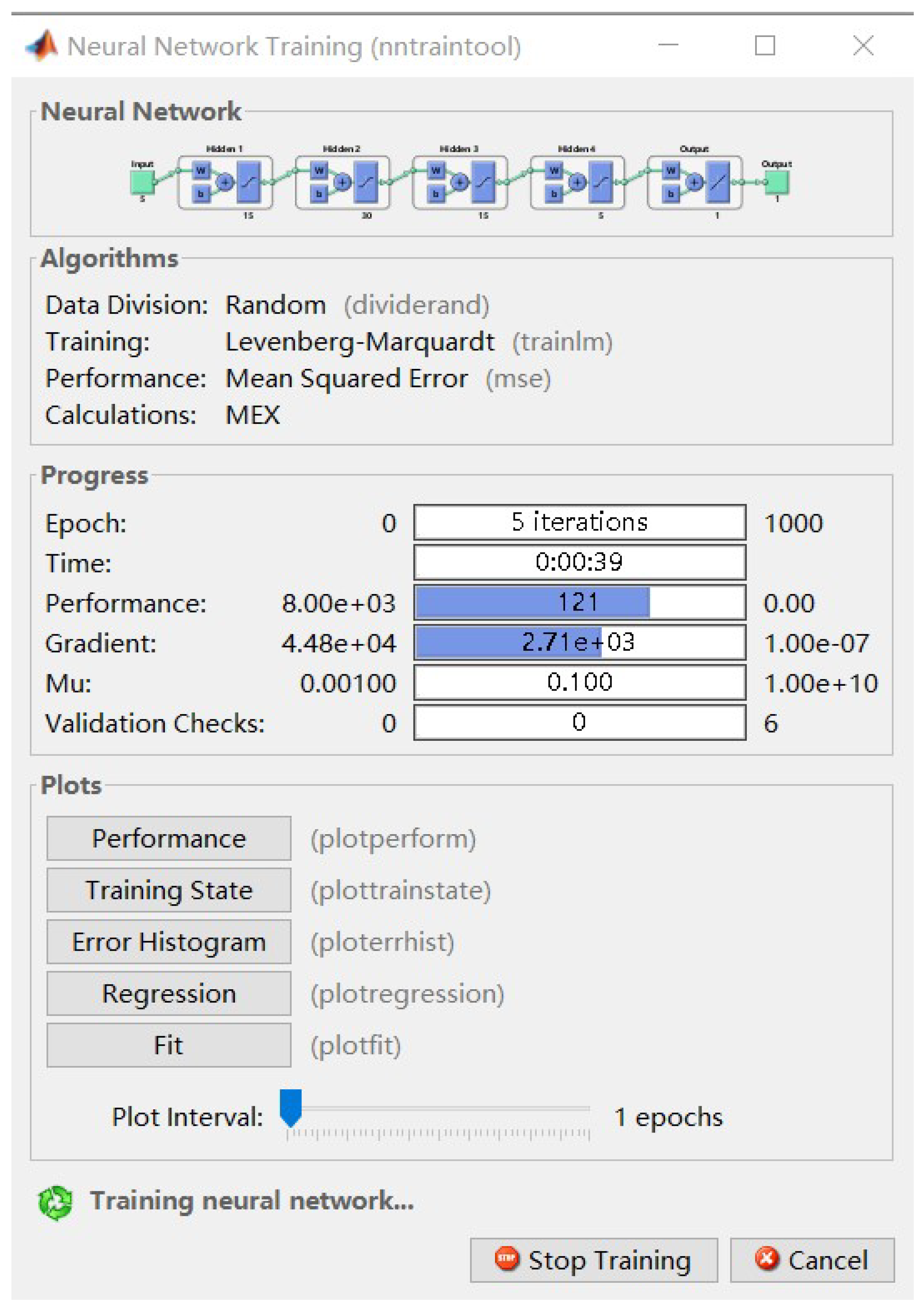This screenshot has height=1314, width=924.
Task: Select the Hidden 2 layer block
Action: click(x=342, y=182)
